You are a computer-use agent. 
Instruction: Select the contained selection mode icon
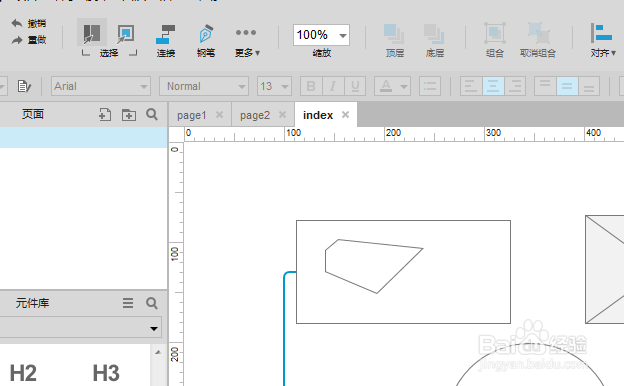click(x=125, y=34)
